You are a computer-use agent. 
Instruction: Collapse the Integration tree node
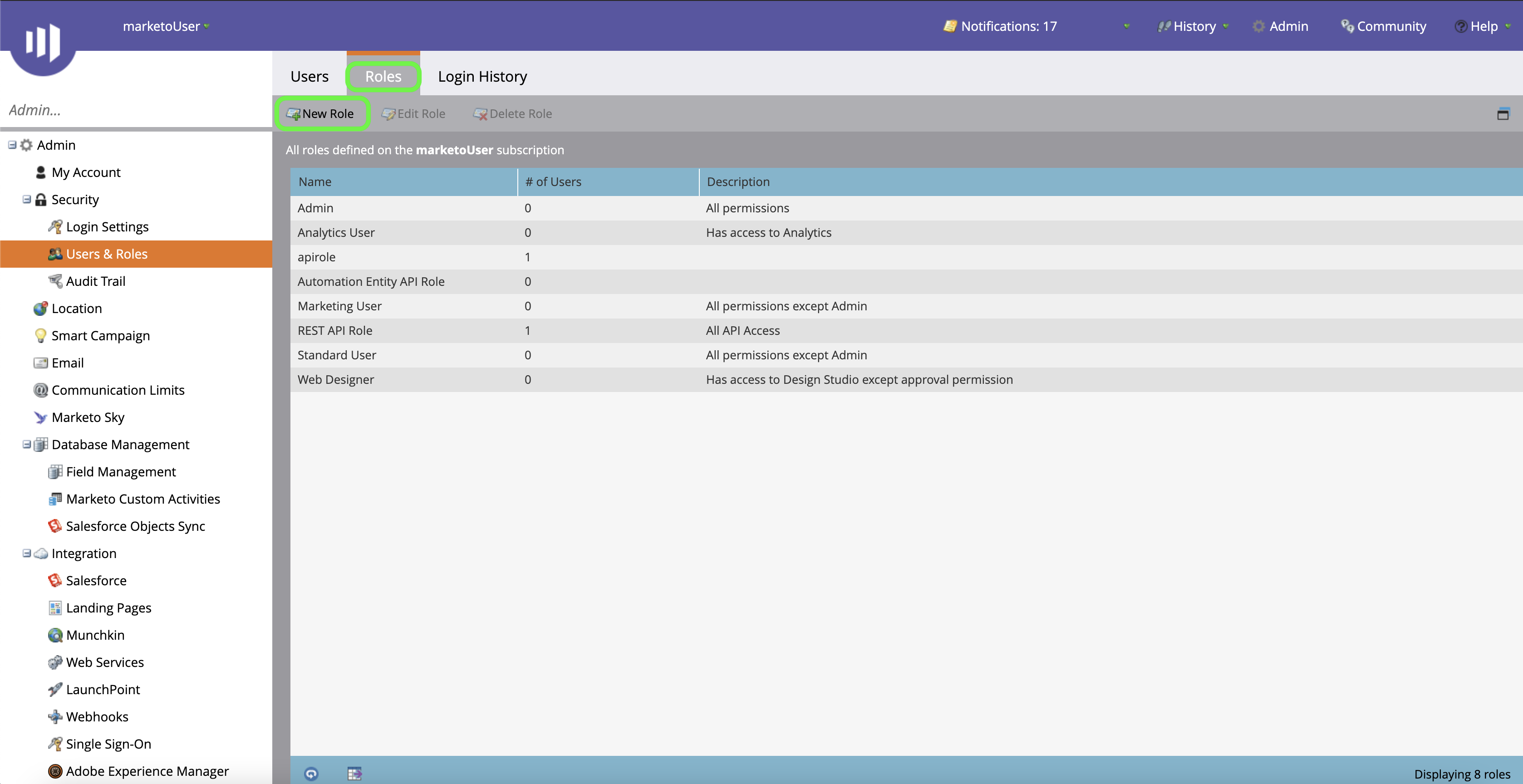(x=27, y=553)
